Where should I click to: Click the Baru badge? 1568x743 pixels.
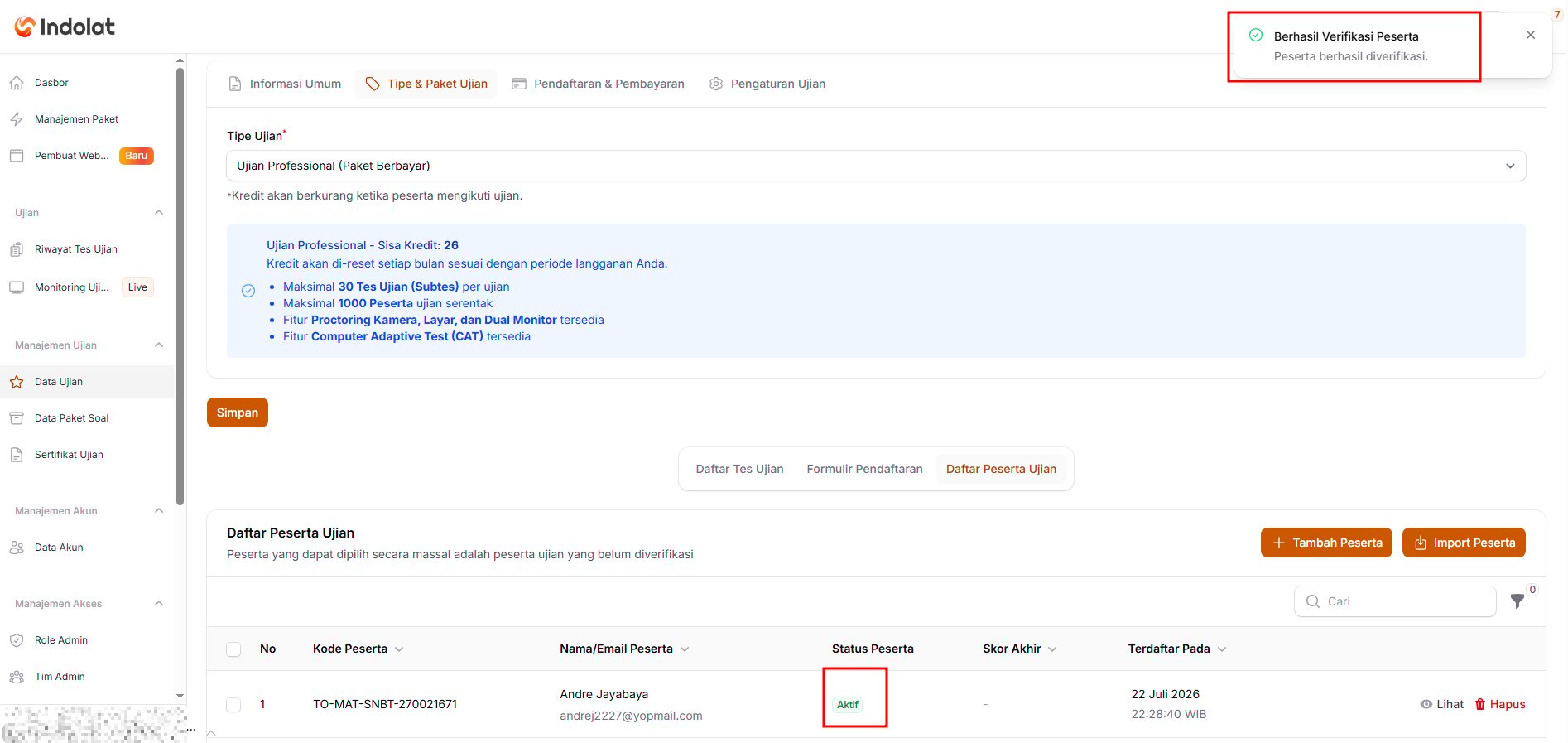(137, 156)
